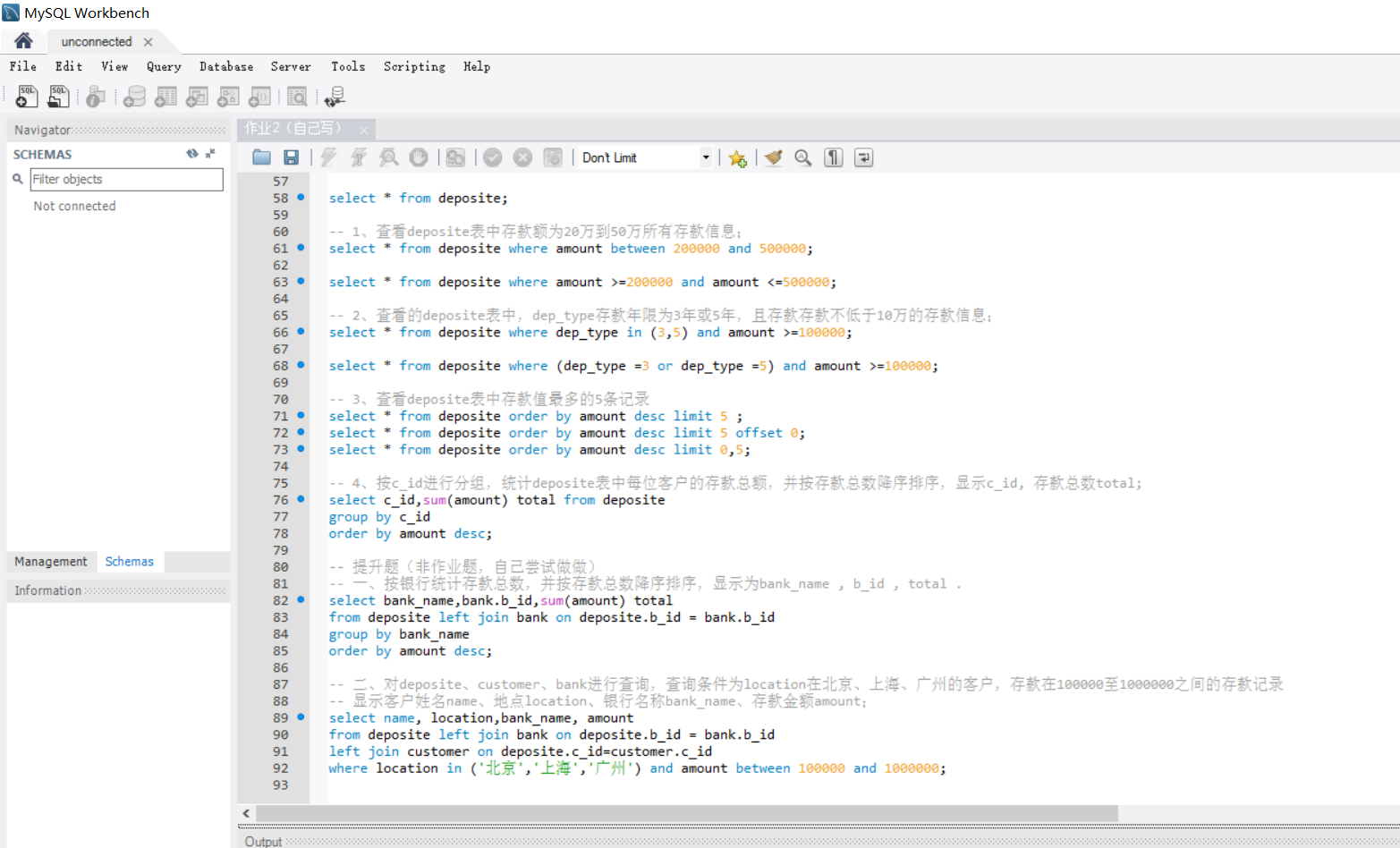Toggle word wrap in the editor
The height and width of the screenshot is (848, 1400).
click(863, 157)
